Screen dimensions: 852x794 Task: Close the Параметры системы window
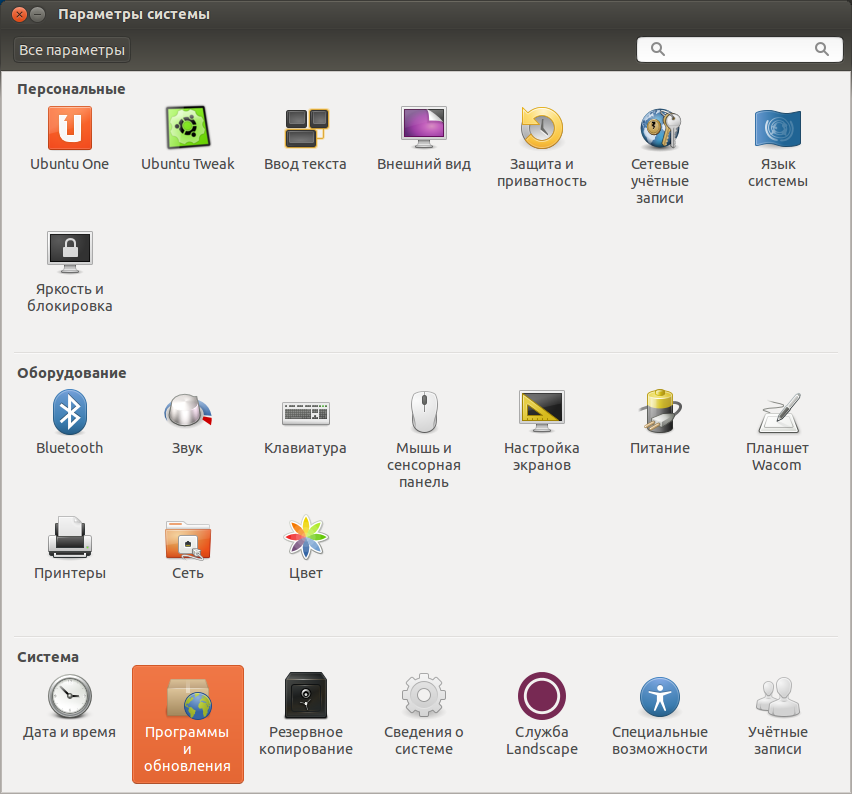coord(19,14)
